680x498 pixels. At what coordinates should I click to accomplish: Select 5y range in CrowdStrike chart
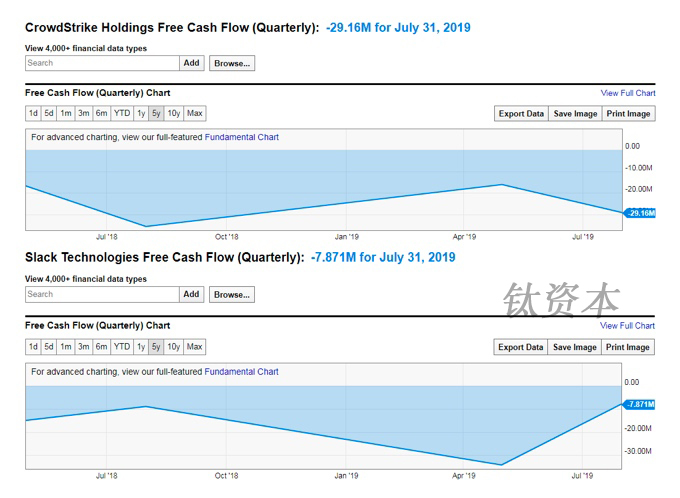[156, 114]
